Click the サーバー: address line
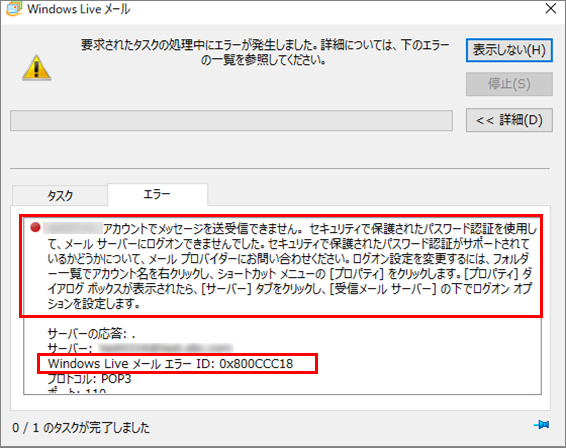566x448 pixels. pos(140,348)
